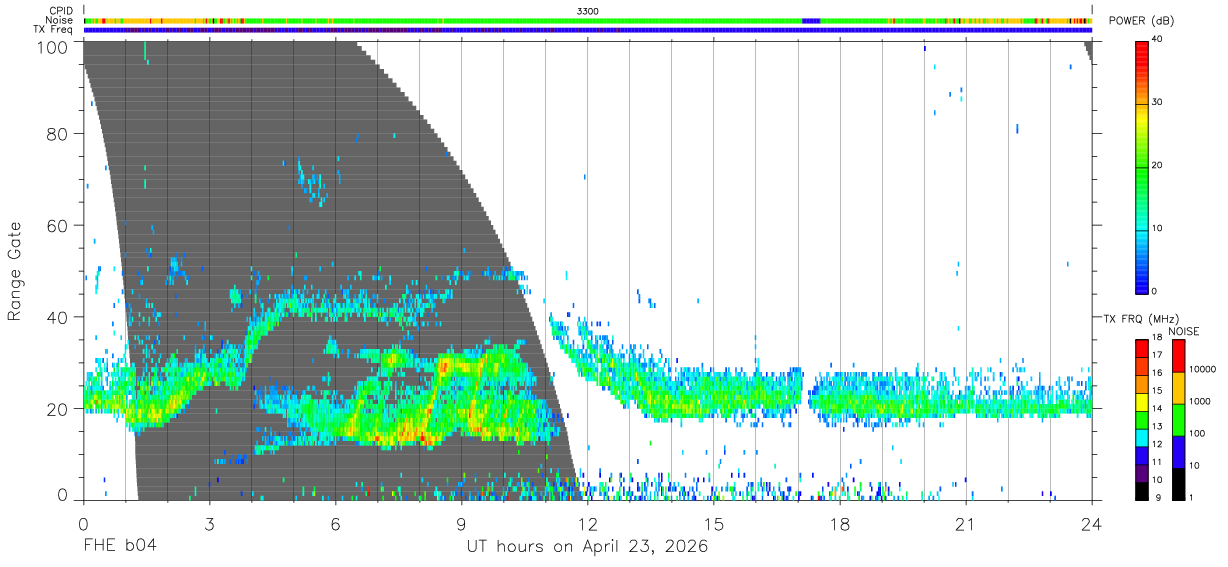
Task: Click the 21 tick on UT hours axis
Action: 966,524
